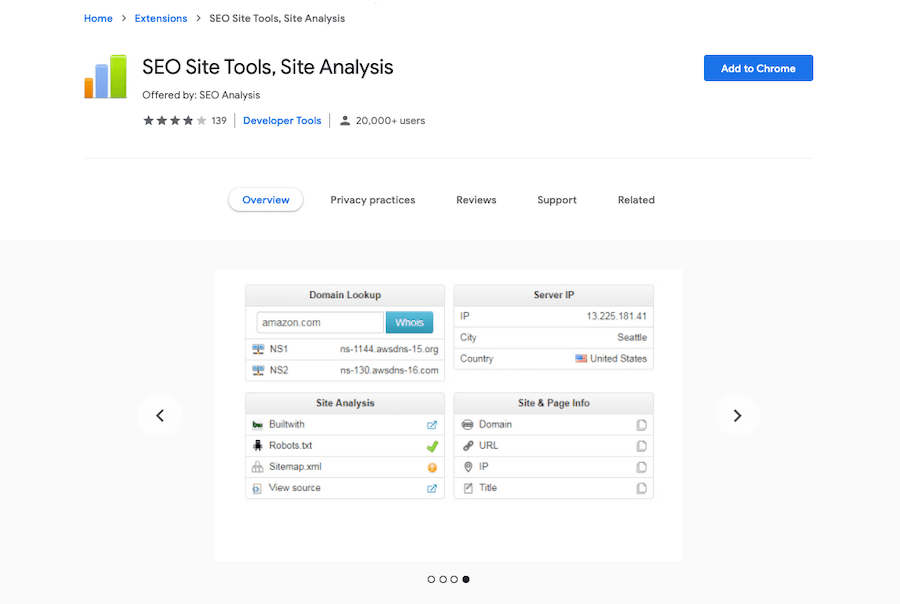Click the Domain Lookup panel header
The height and width of the screenshot is (604, 900).
click(345, 295)
